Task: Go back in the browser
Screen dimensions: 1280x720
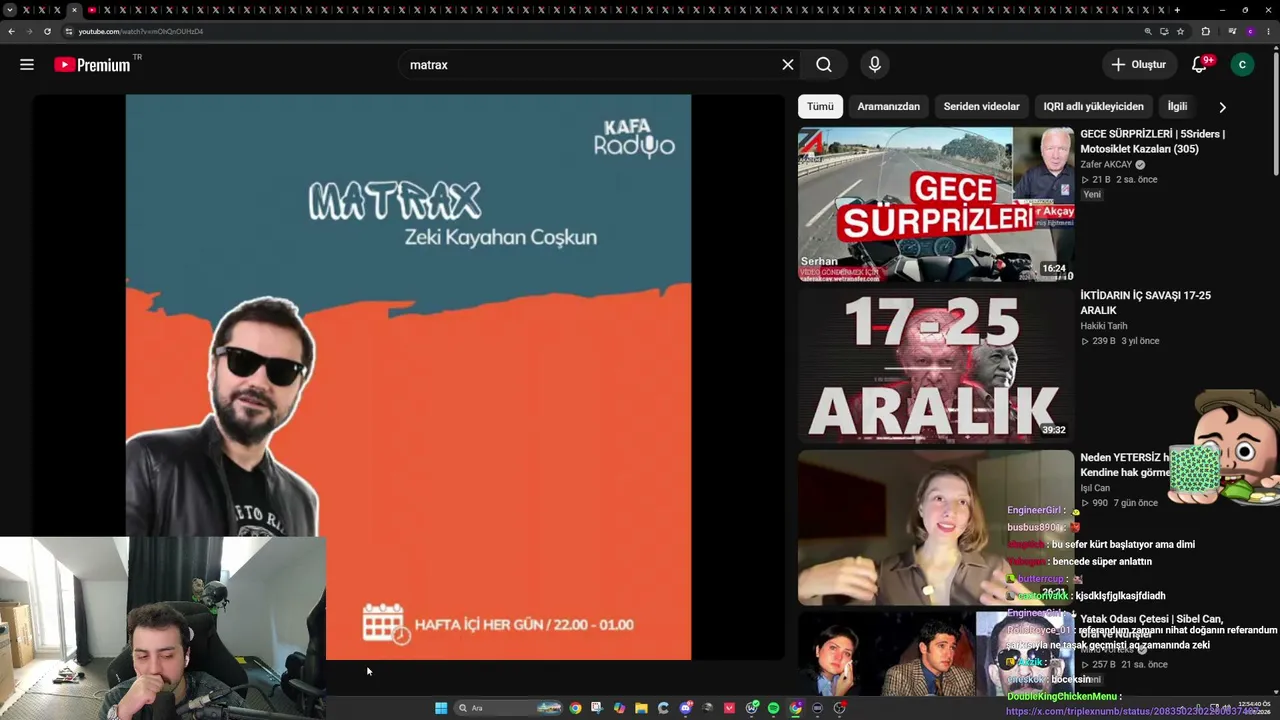Action: (11, 31)
